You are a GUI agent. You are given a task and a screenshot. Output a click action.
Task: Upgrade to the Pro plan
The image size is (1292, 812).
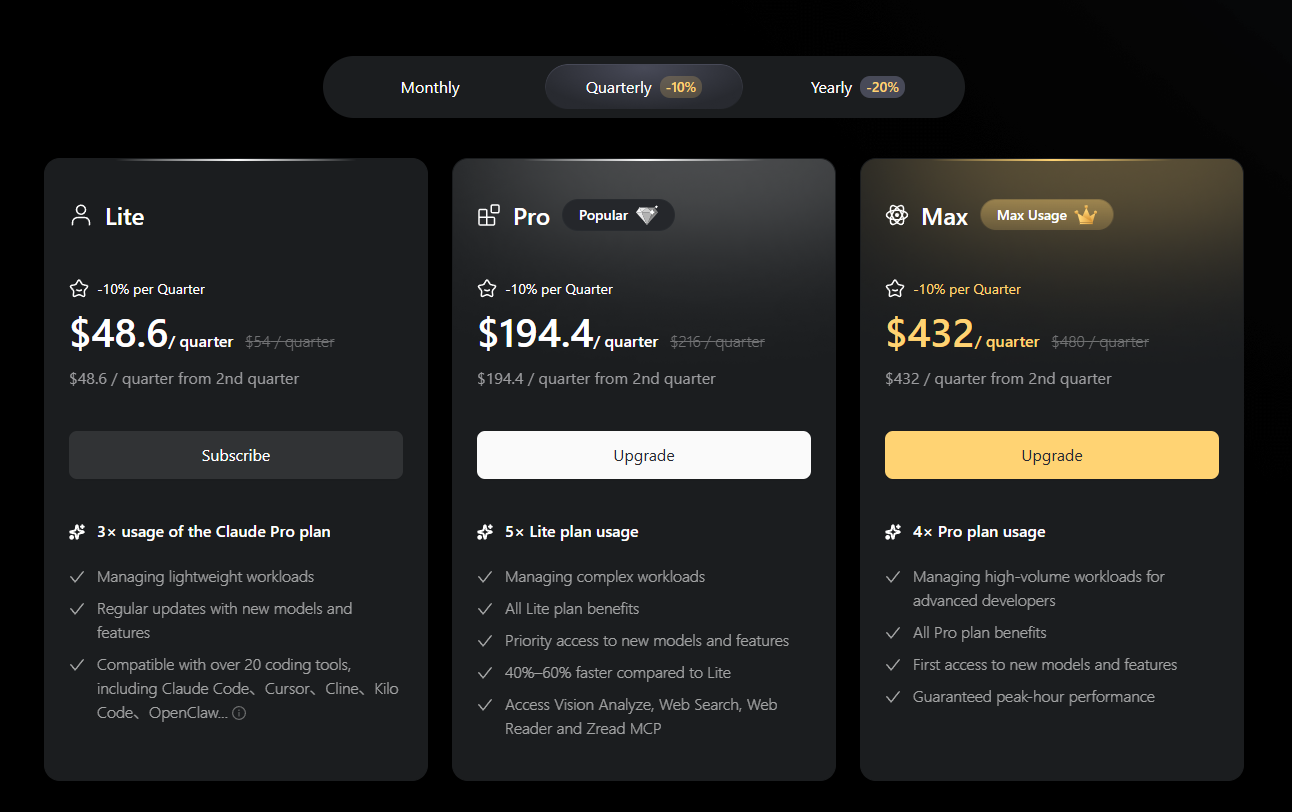point(644,455)
